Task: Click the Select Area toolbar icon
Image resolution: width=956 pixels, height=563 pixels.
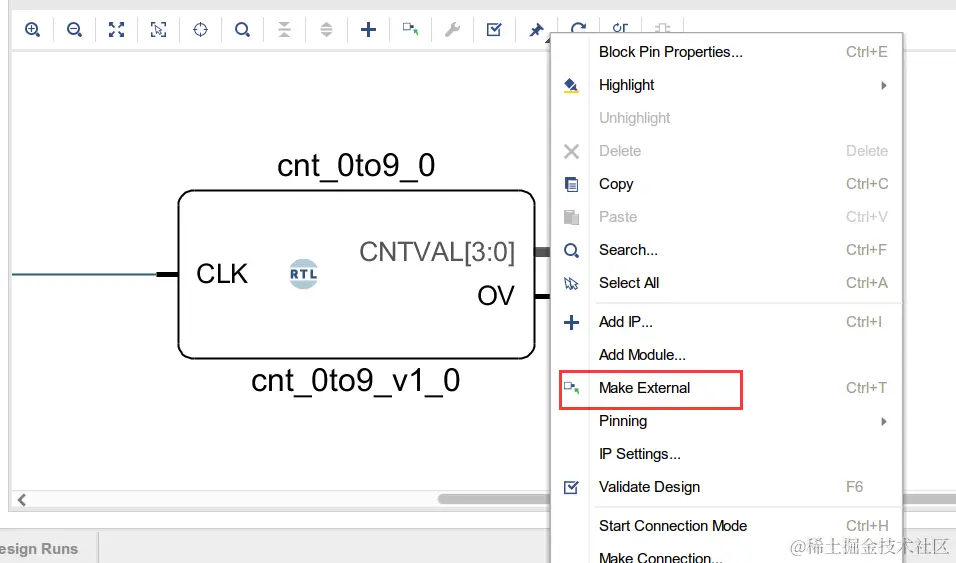Action: click(x=159, y=29)
